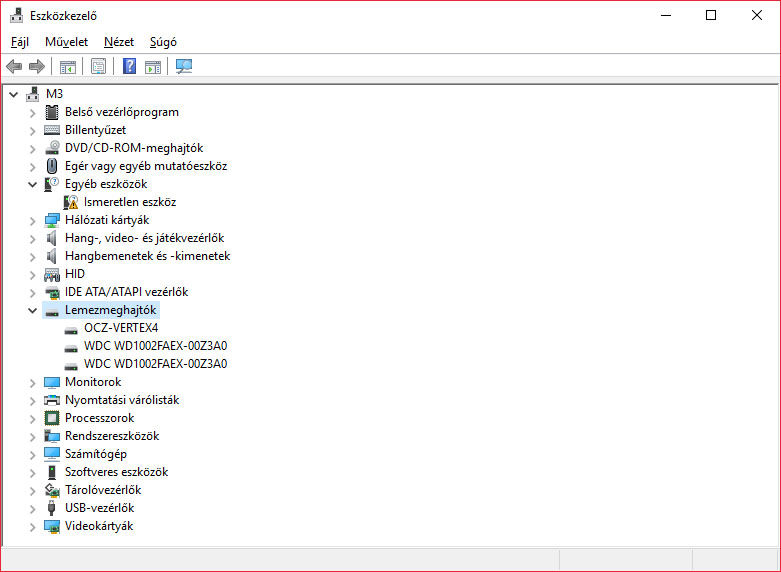Click the M3 computer icon
Screen dimensions: 781x572
click(x=33, y=94)
